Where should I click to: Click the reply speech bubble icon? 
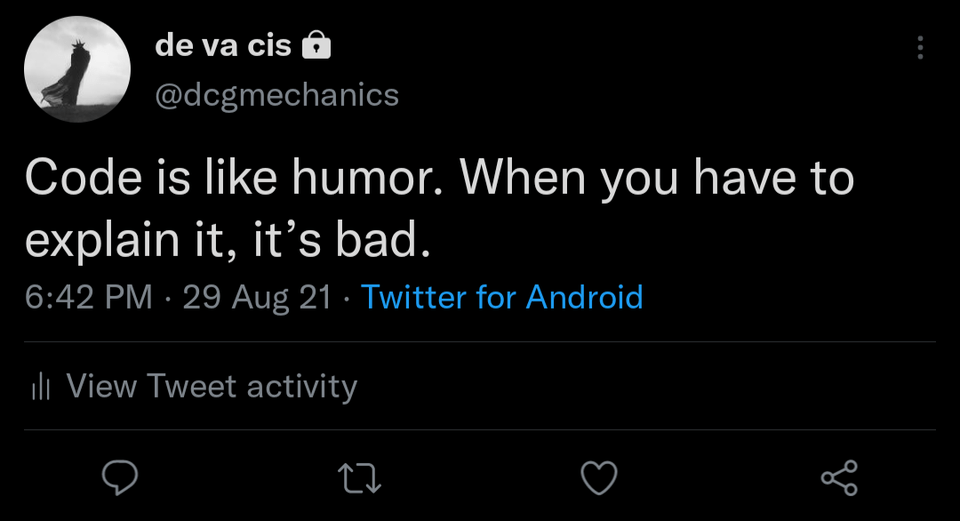[120, 477]
